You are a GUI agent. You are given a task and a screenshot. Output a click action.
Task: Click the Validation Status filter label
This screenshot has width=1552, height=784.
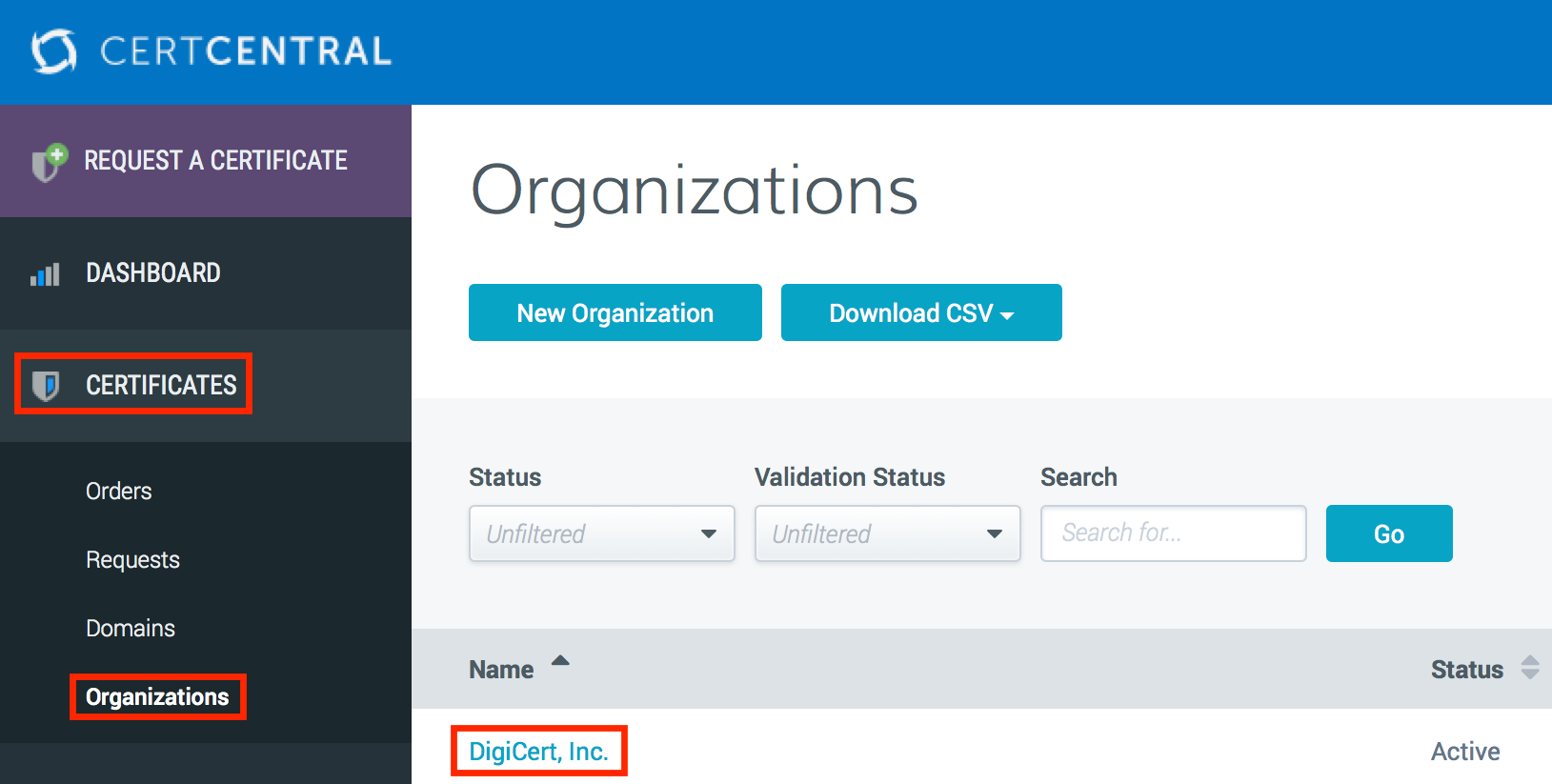[x=850, y=477]
